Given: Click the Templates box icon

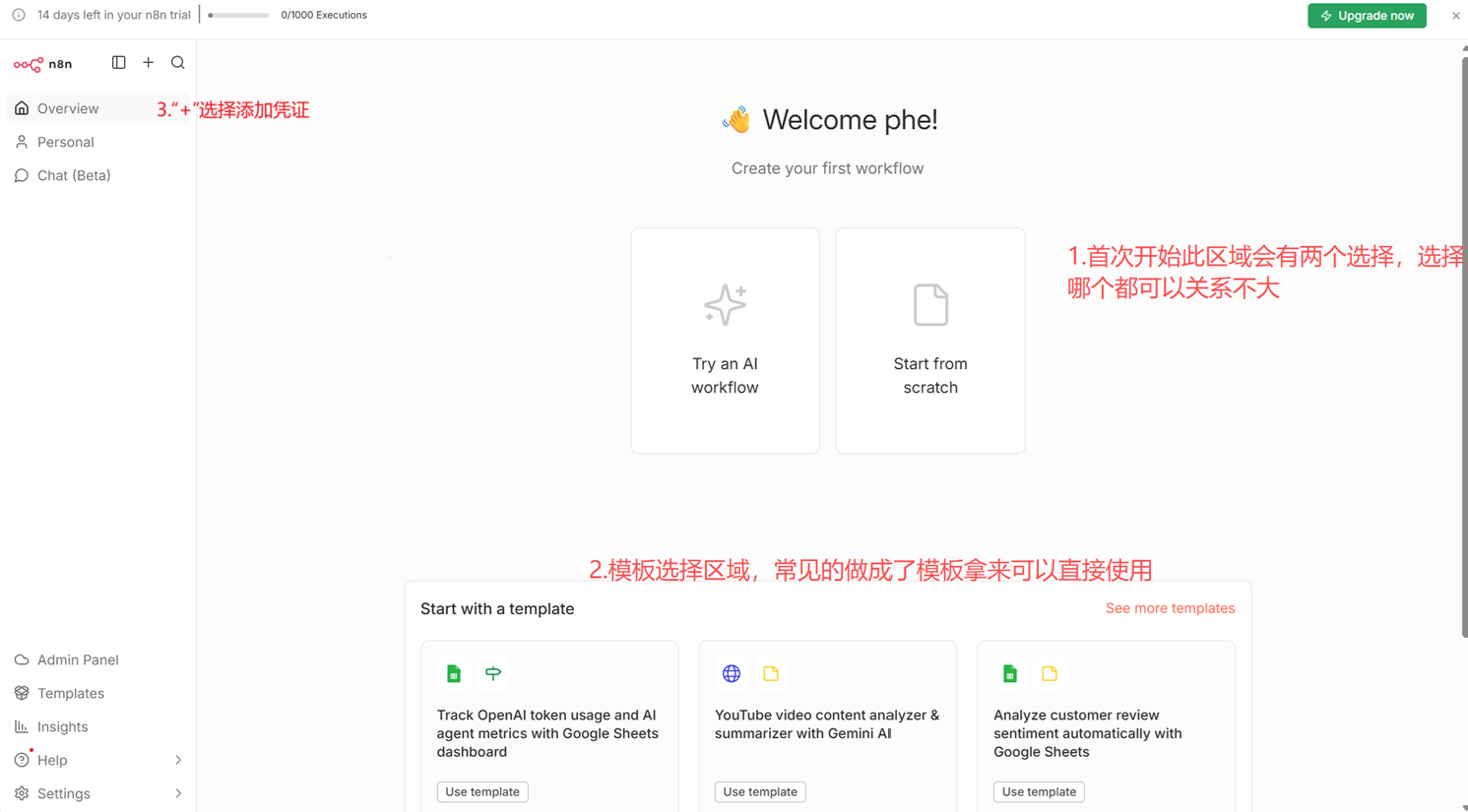Looking at the screenshot, I should point(22,693).
